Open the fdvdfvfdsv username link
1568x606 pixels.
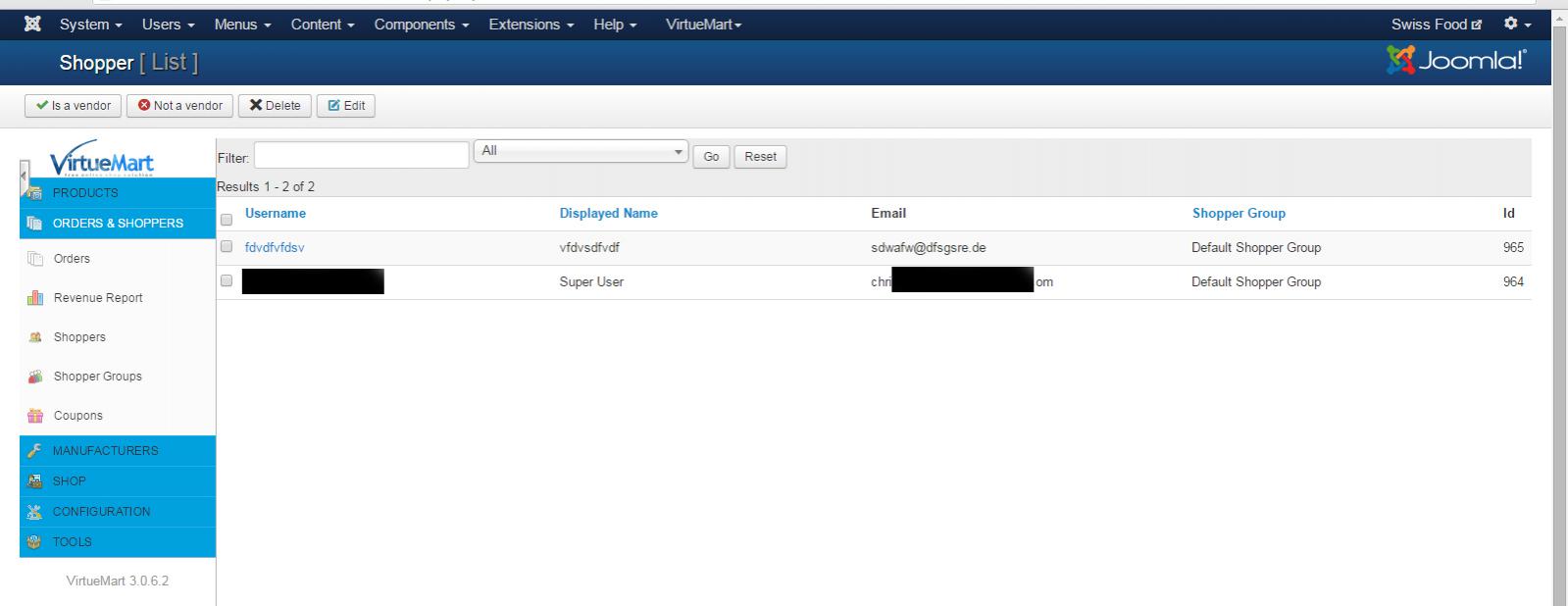275,248
